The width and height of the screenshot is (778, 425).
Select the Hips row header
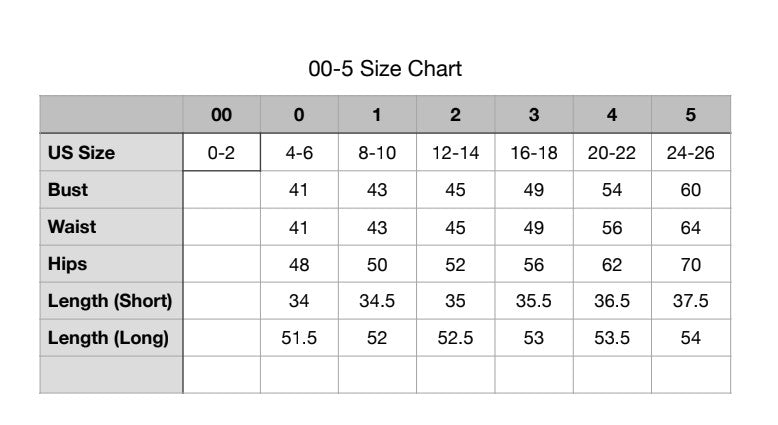click(x=111, y=264)
